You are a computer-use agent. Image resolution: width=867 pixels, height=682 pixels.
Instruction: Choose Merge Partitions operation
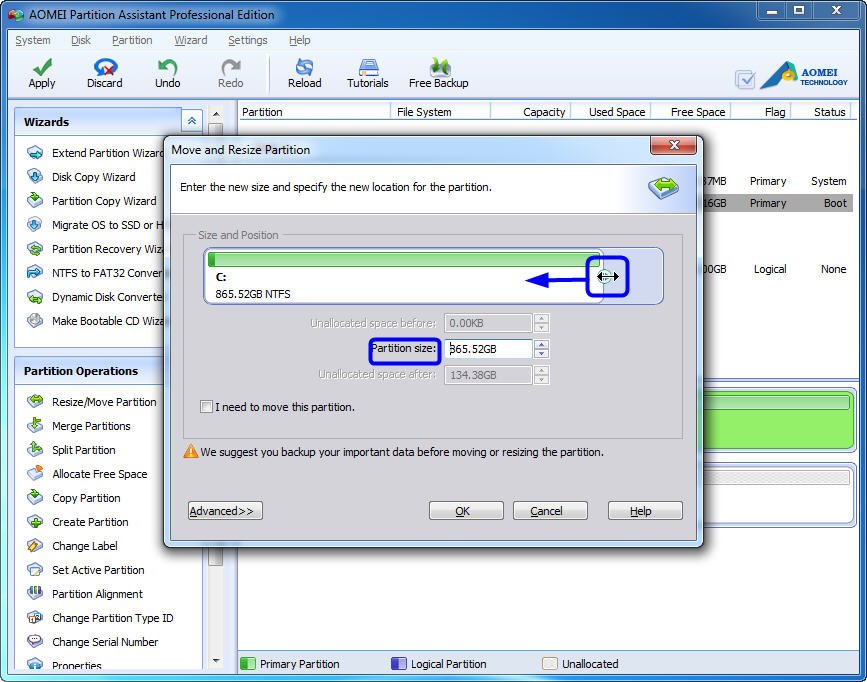pos(79,426)
